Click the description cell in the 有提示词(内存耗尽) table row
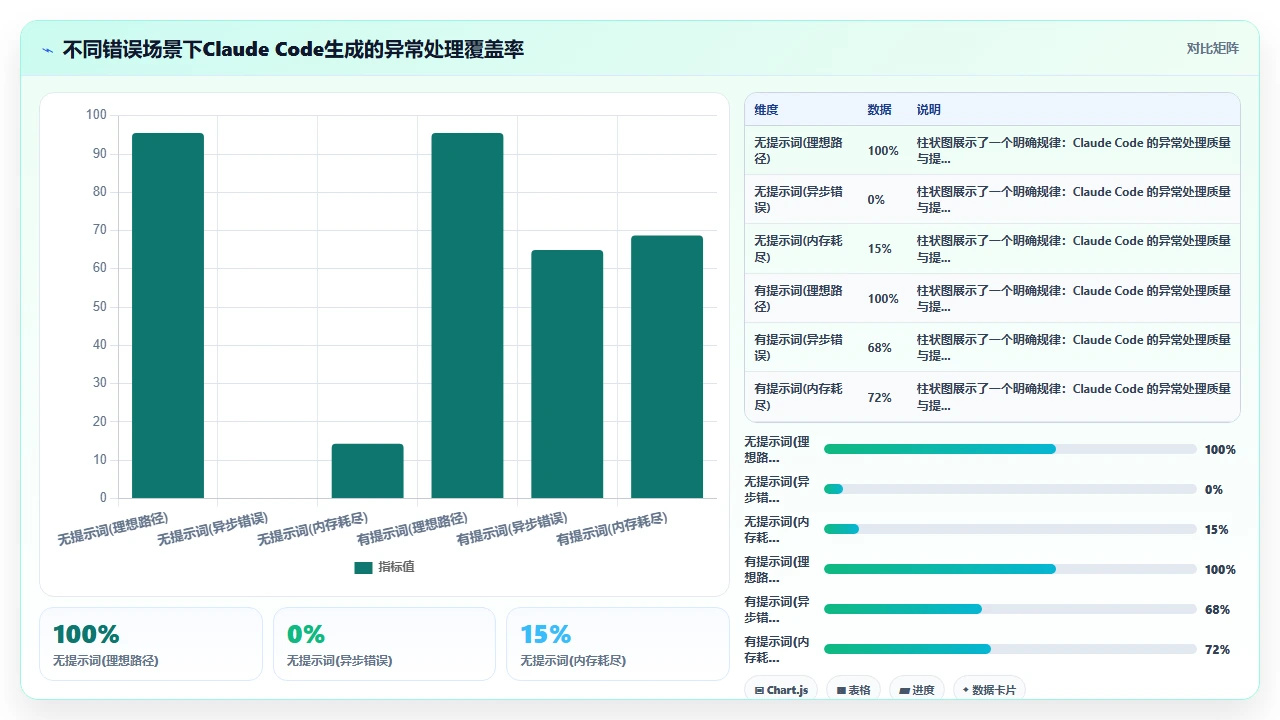This screenshot has height=720, width=1280. 1074,397
